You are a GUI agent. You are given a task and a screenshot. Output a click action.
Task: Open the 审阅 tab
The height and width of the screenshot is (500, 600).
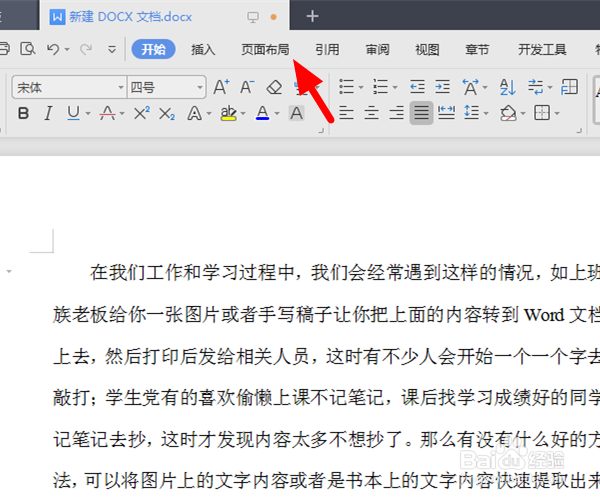tap(377, 49)
